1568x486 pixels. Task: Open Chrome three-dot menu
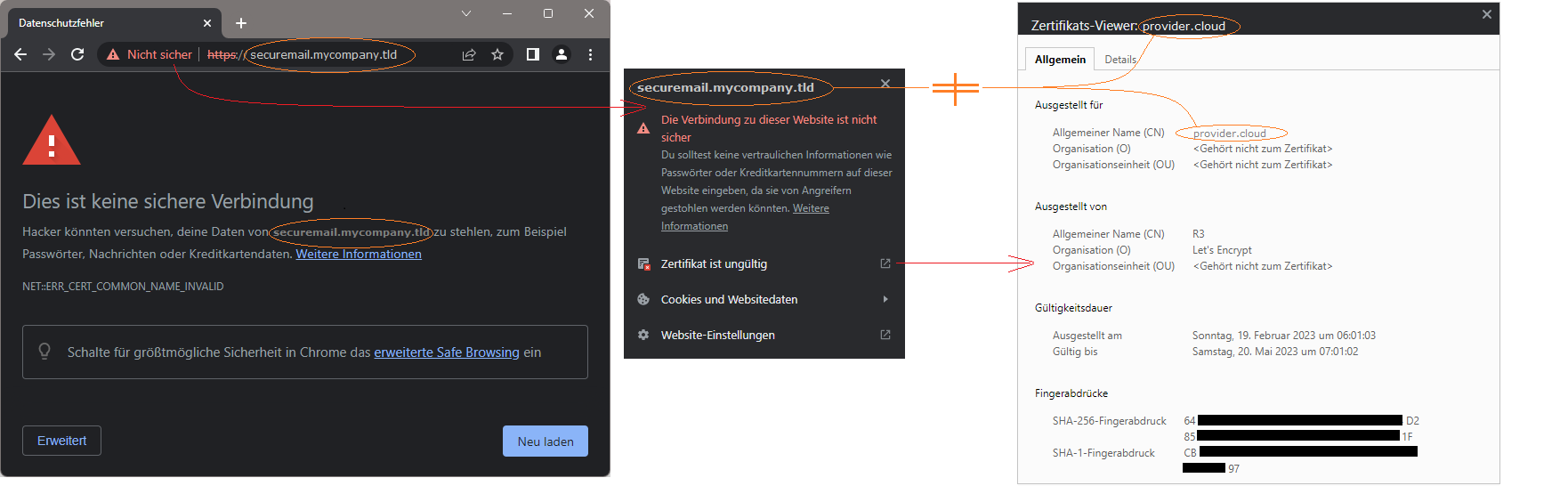coord(590,54)
